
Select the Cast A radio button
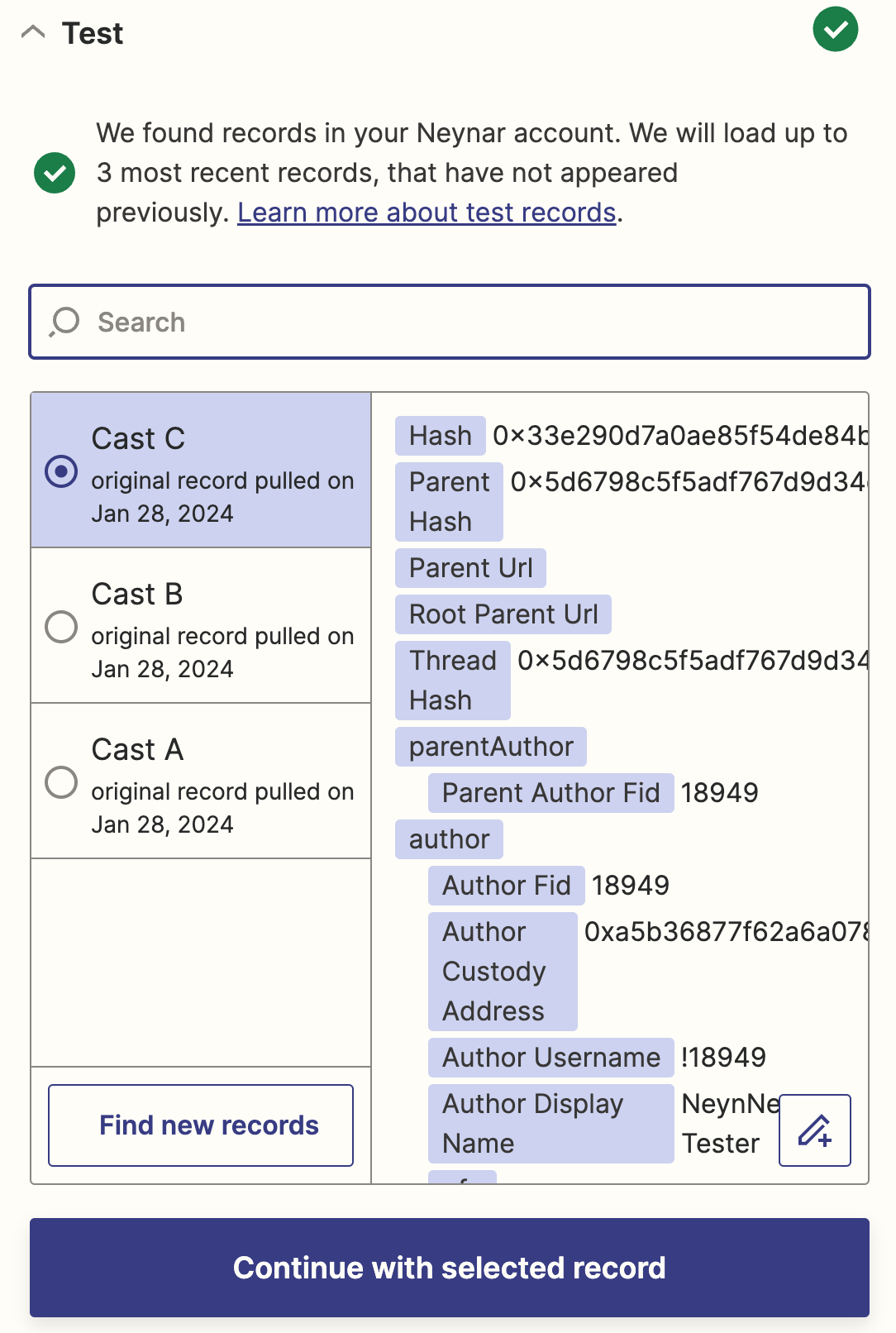(x=61, y=782)
